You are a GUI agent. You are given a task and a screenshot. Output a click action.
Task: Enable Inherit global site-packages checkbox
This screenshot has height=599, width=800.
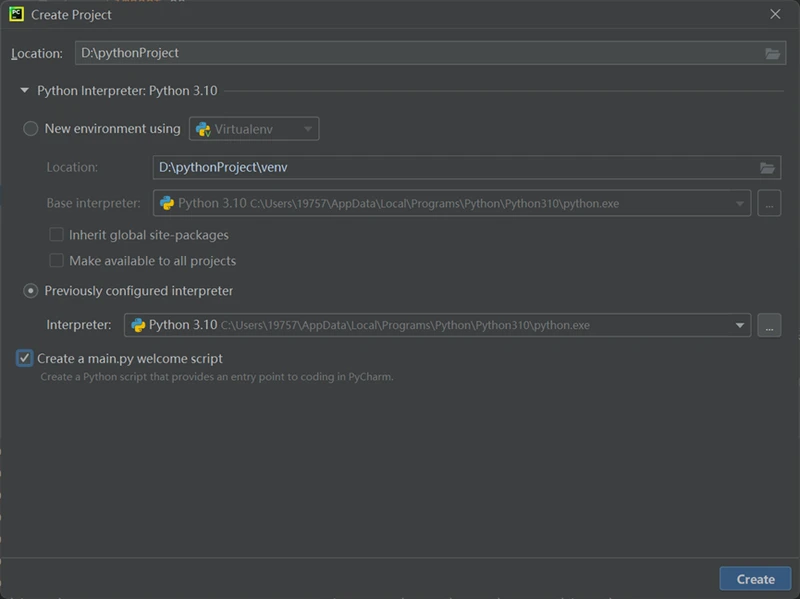pos(56,235)
